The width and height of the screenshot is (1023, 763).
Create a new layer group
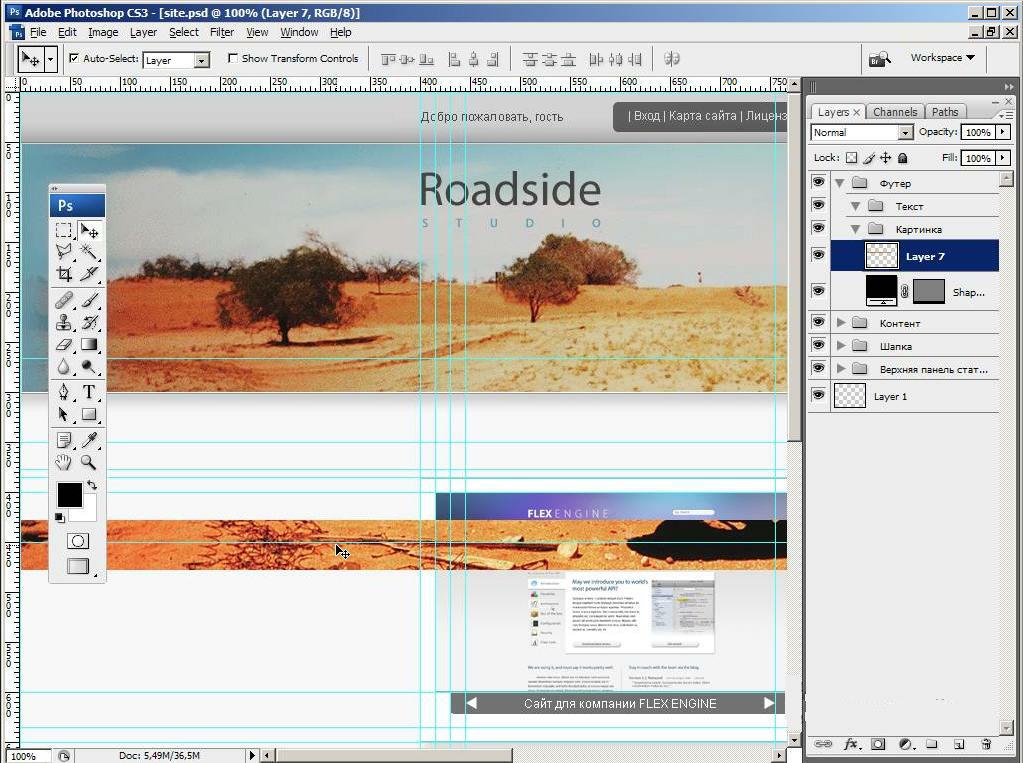pos(932,744)
